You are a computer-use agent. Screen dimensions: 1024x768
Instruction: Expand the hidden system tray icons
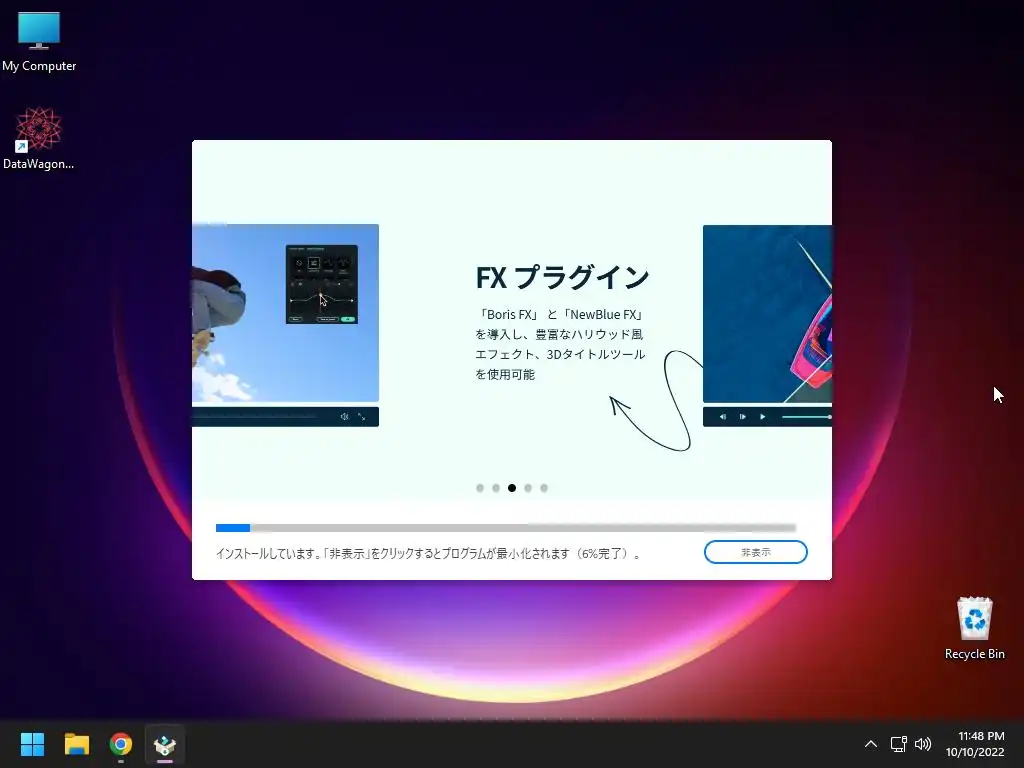click(x=871, y=744)
